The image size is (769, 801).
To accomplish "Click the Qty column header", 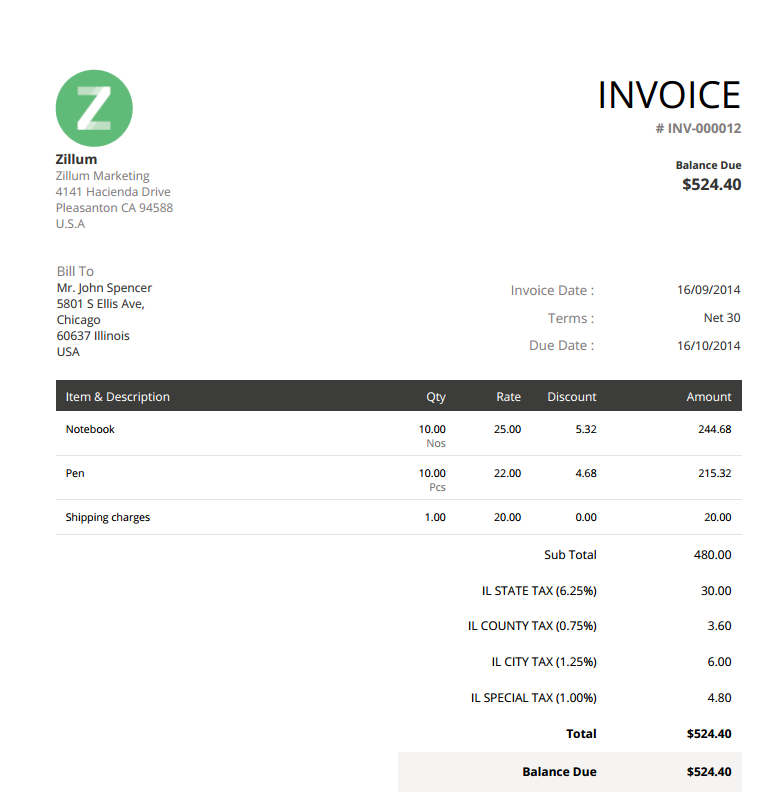I will [436, 397].
